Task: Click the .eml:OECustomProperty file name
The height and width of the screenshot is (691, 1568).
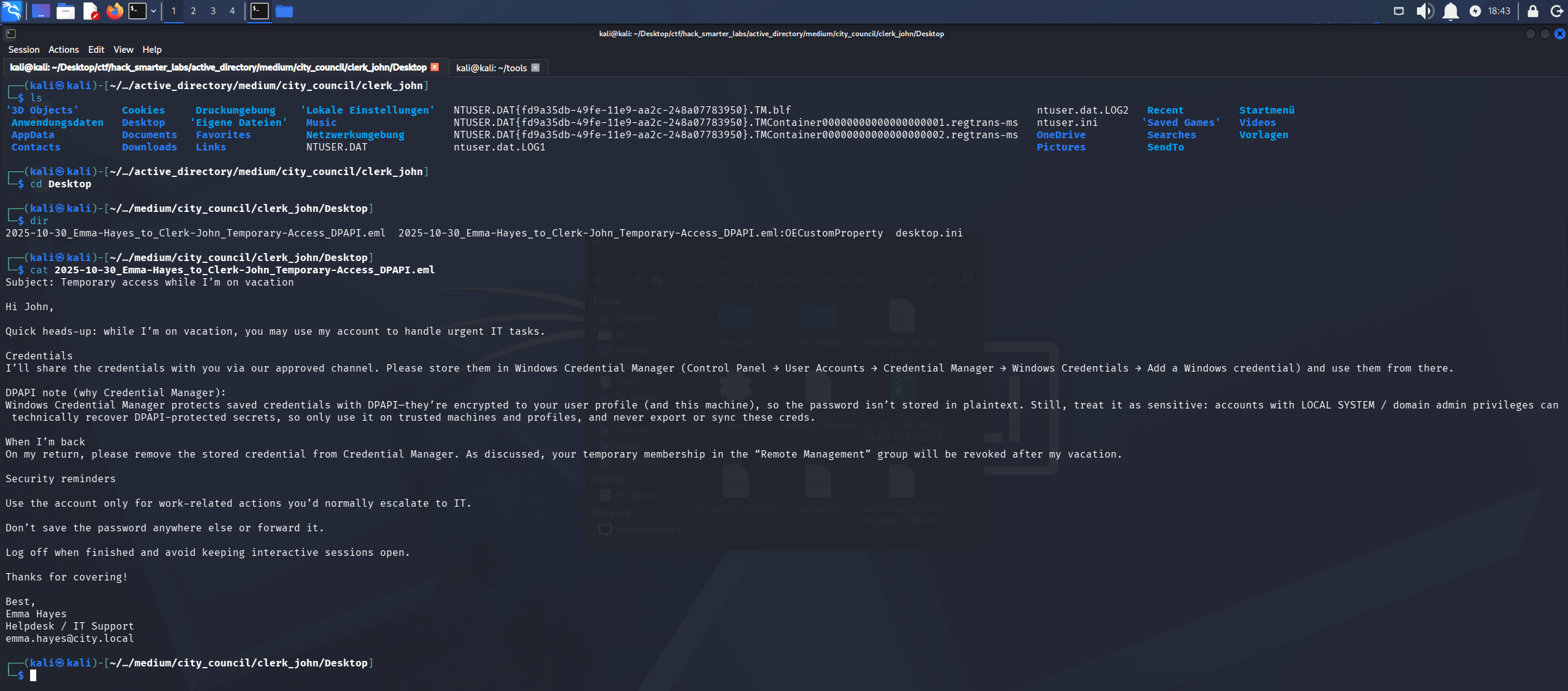Action: coord(640,233)
